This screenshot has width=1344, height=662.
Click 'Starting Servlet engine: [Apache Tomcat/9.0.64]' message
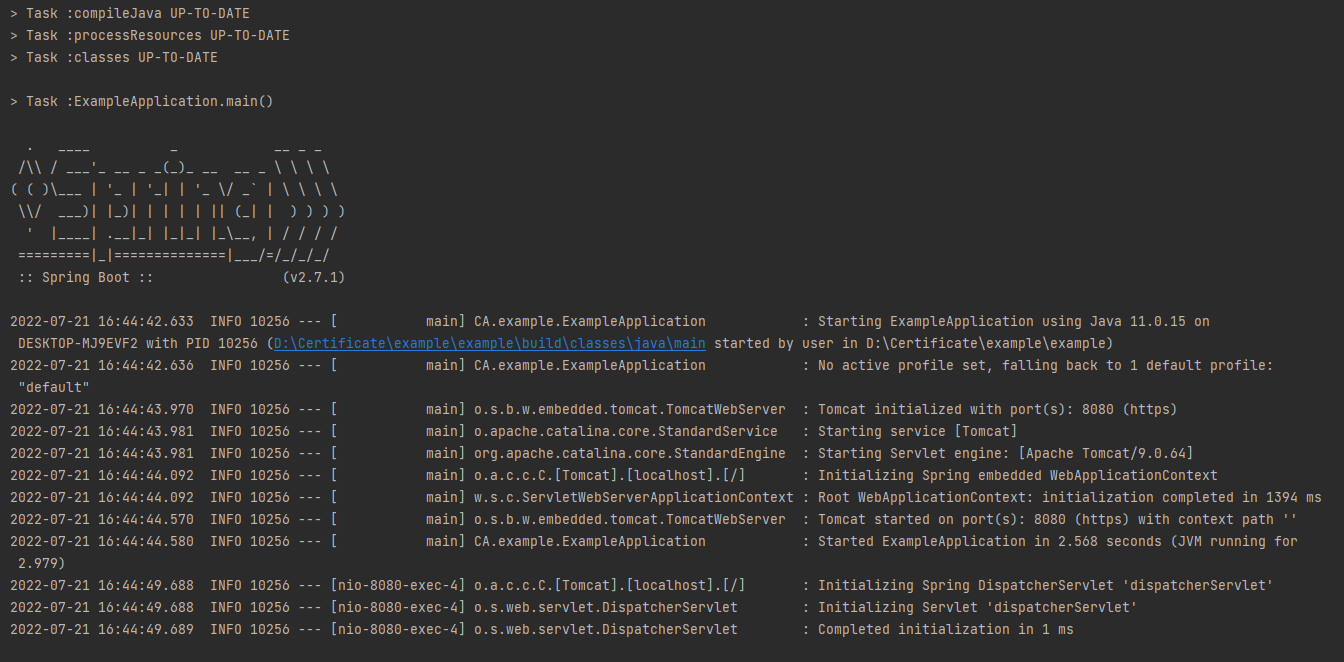(x=1006, y=453)
